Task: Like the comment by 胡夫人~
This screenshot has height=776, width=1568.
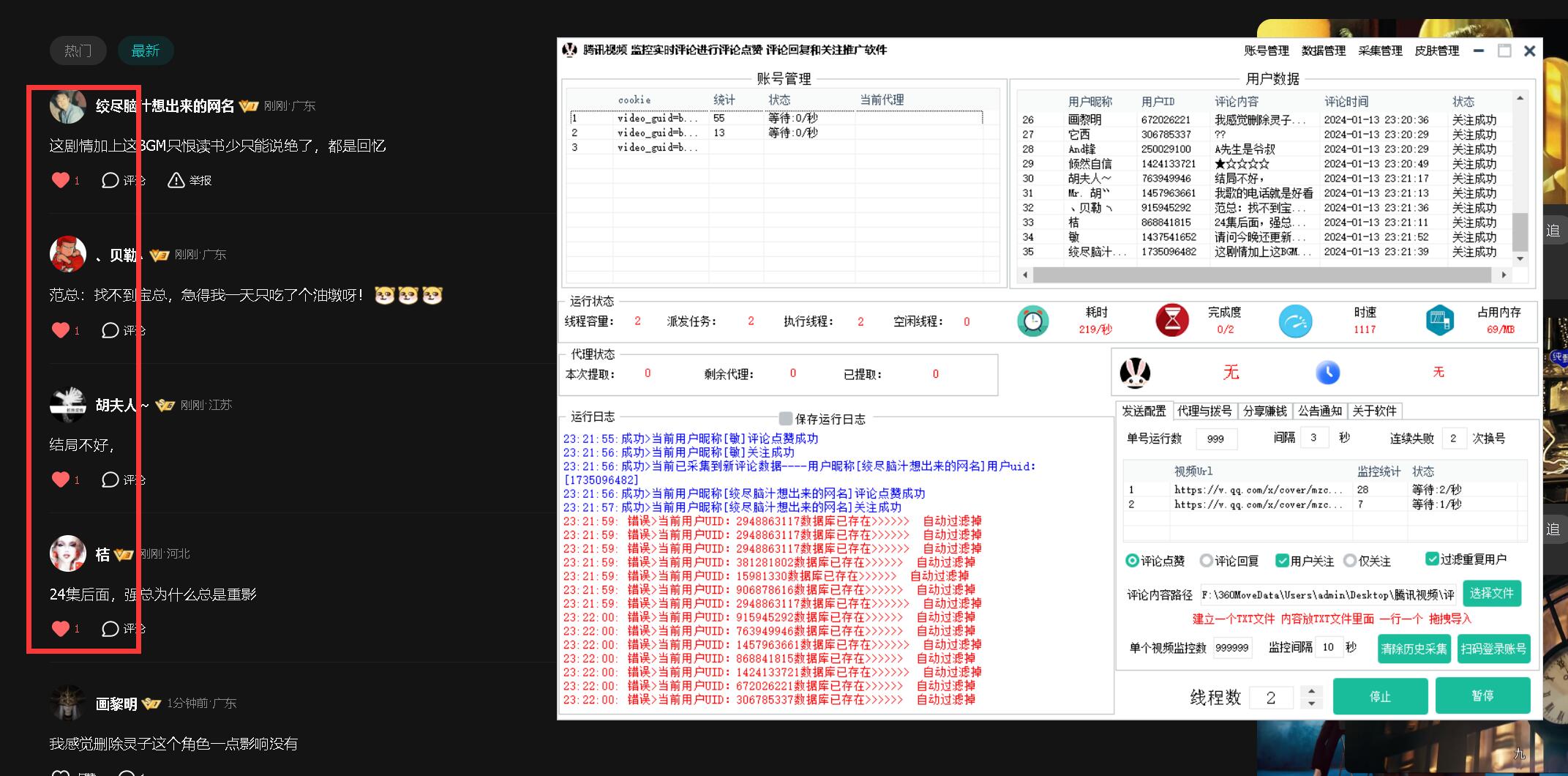Action: click(61, 480)
